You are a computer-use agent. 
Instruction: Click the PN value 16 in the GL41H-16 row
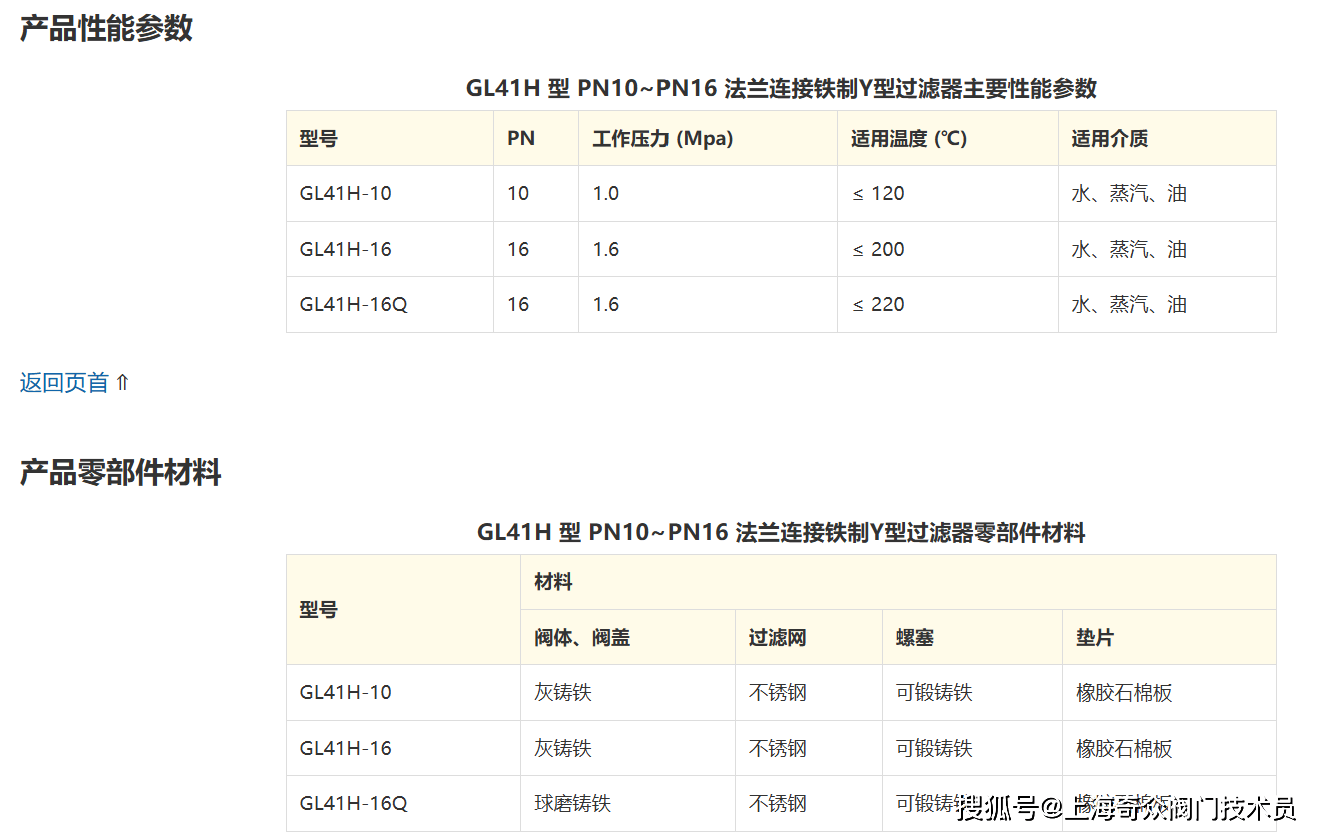(x=518, y=249)
